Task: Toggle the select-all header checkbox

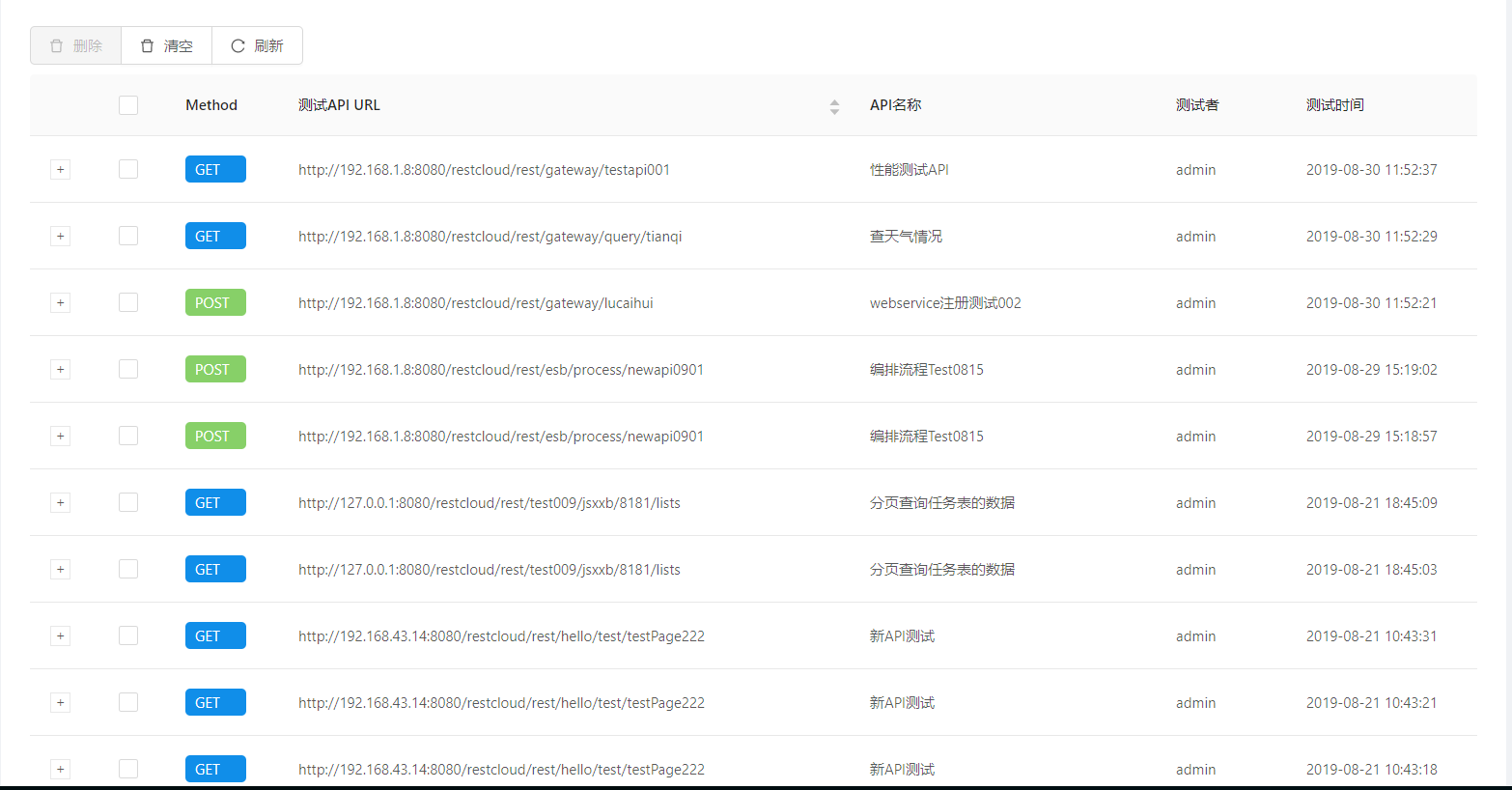Action: (x=128, y=105)
